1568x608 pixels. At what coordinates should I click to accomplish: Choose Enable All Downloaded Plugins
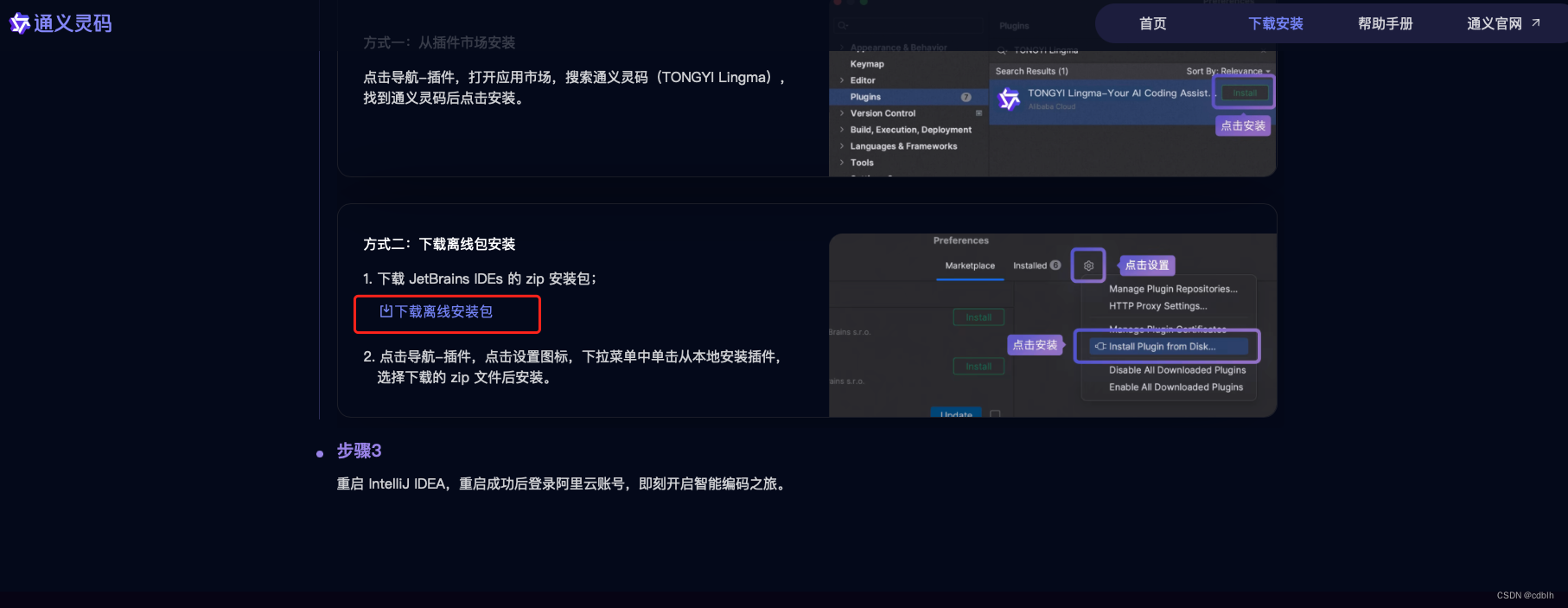(x=1176, y=387)
